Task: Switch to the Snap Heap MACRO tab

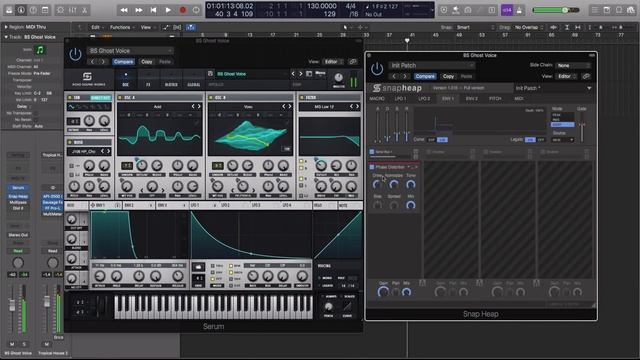Action: point(377,99)
